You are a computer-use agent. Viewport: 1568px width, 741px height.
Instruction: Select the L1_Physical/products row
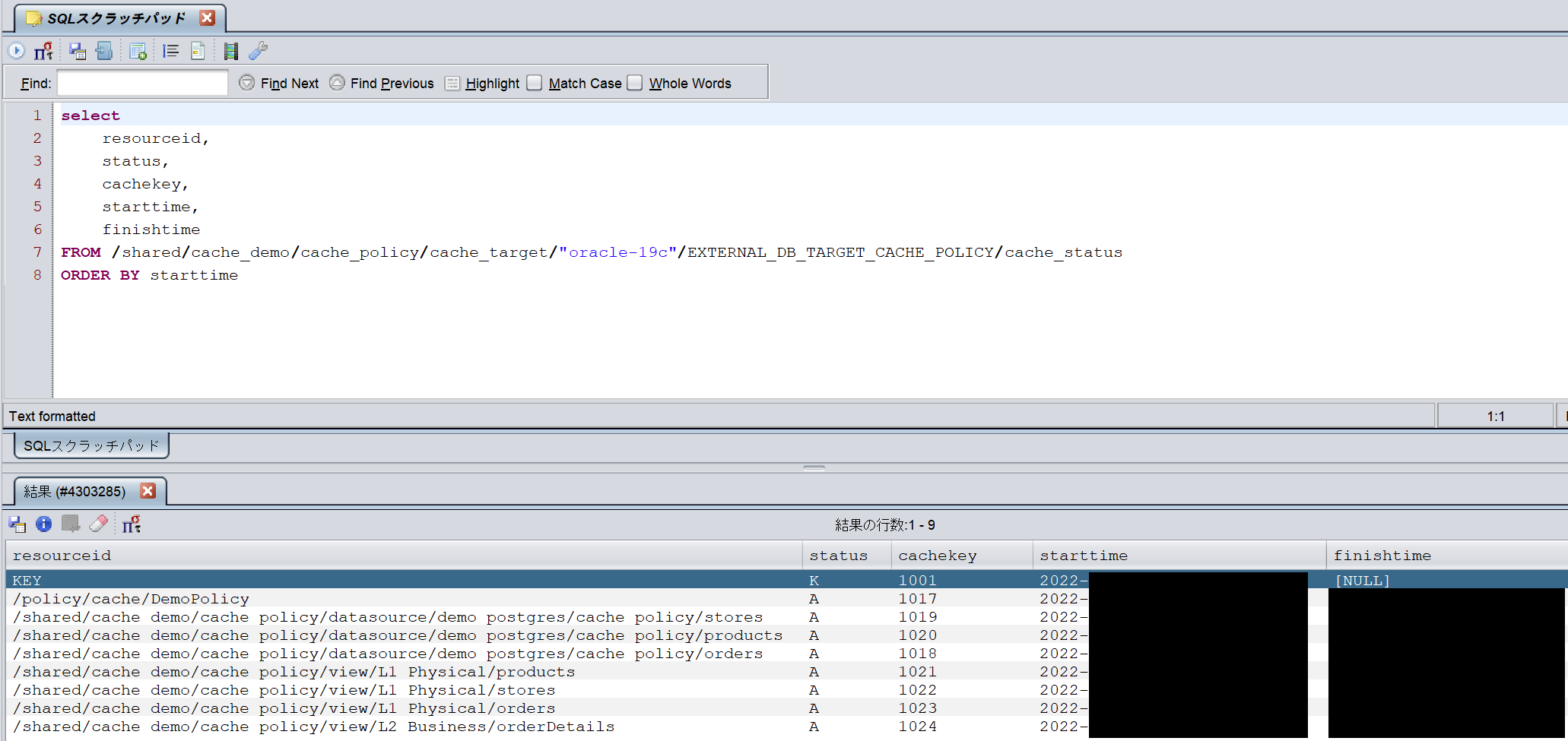(x=786, y=671)
